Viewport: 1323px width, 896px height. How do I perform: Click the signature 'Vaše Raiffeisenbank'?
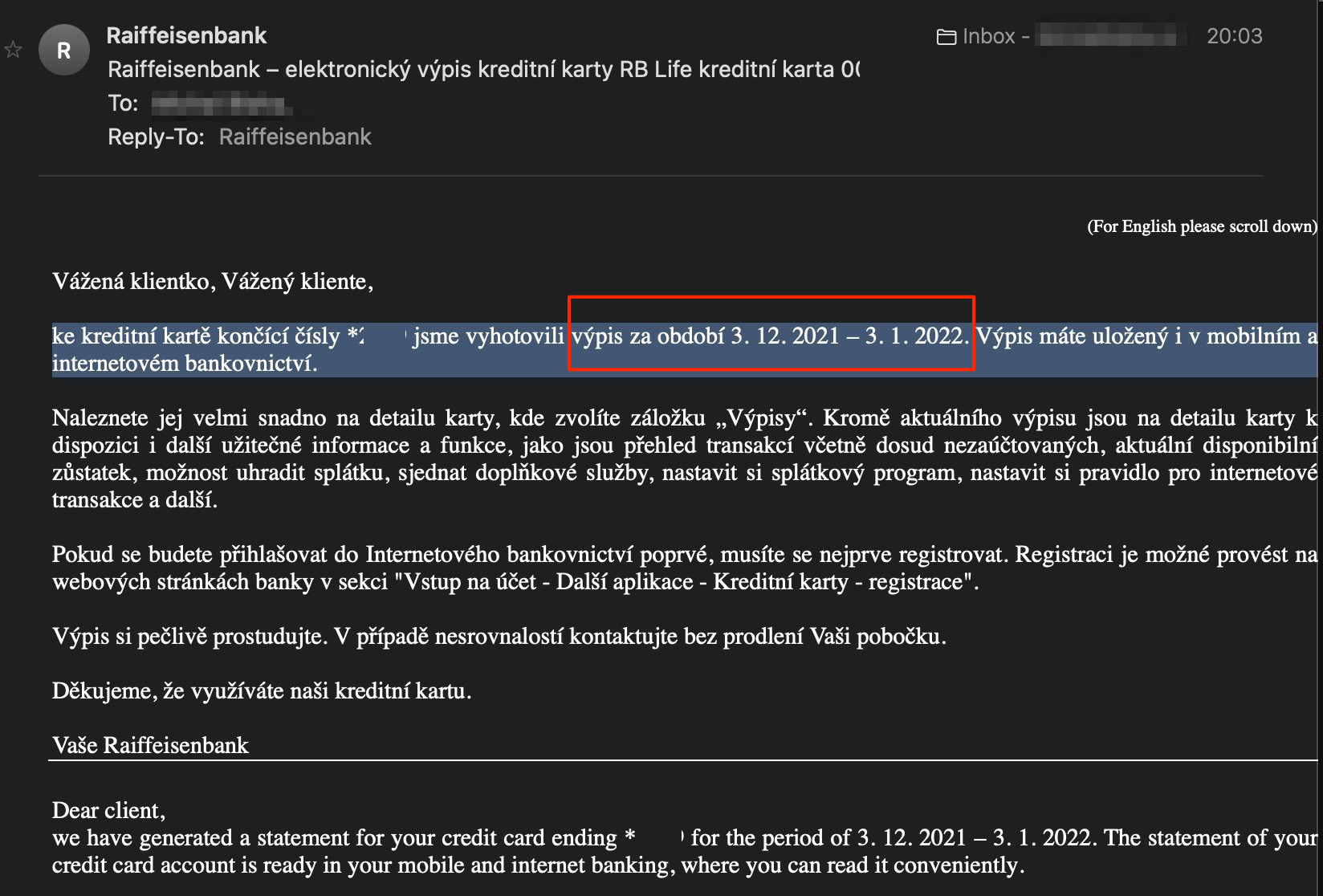pyautogui.click(x=150, y=746)
